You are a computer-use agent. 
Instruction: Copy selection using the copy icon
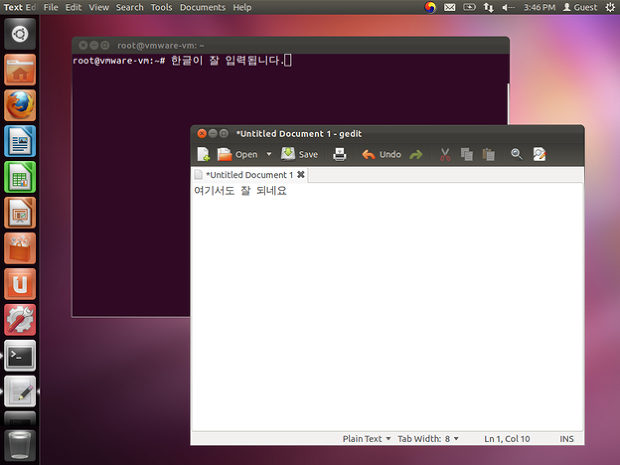click(x=467, y=154)
